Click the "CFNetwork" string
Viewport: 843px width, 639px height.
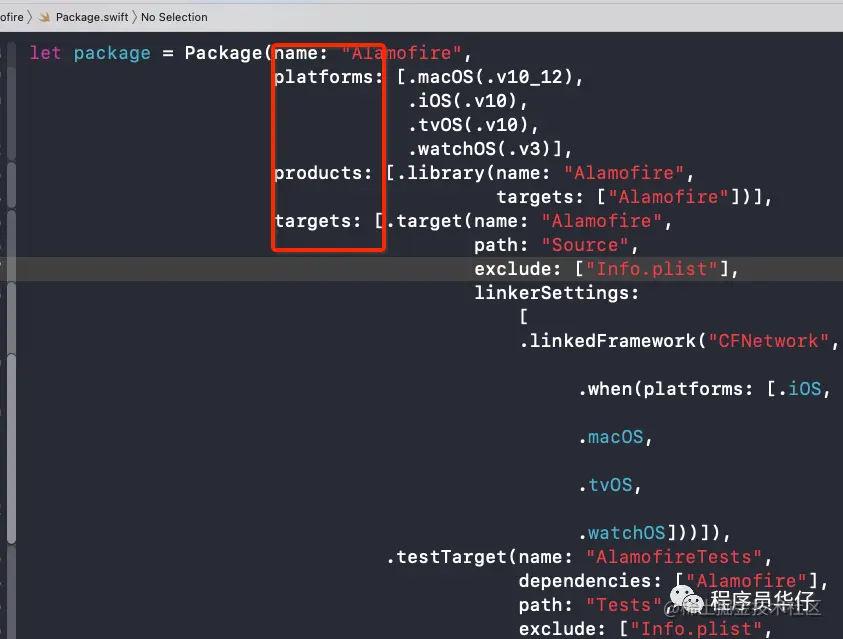click(768, 341)
